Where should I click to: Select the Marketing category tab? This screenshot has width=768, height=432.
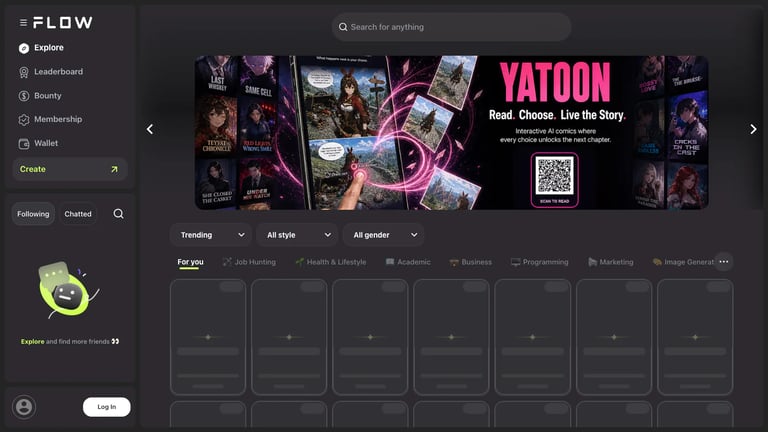[x=611, y=262]
